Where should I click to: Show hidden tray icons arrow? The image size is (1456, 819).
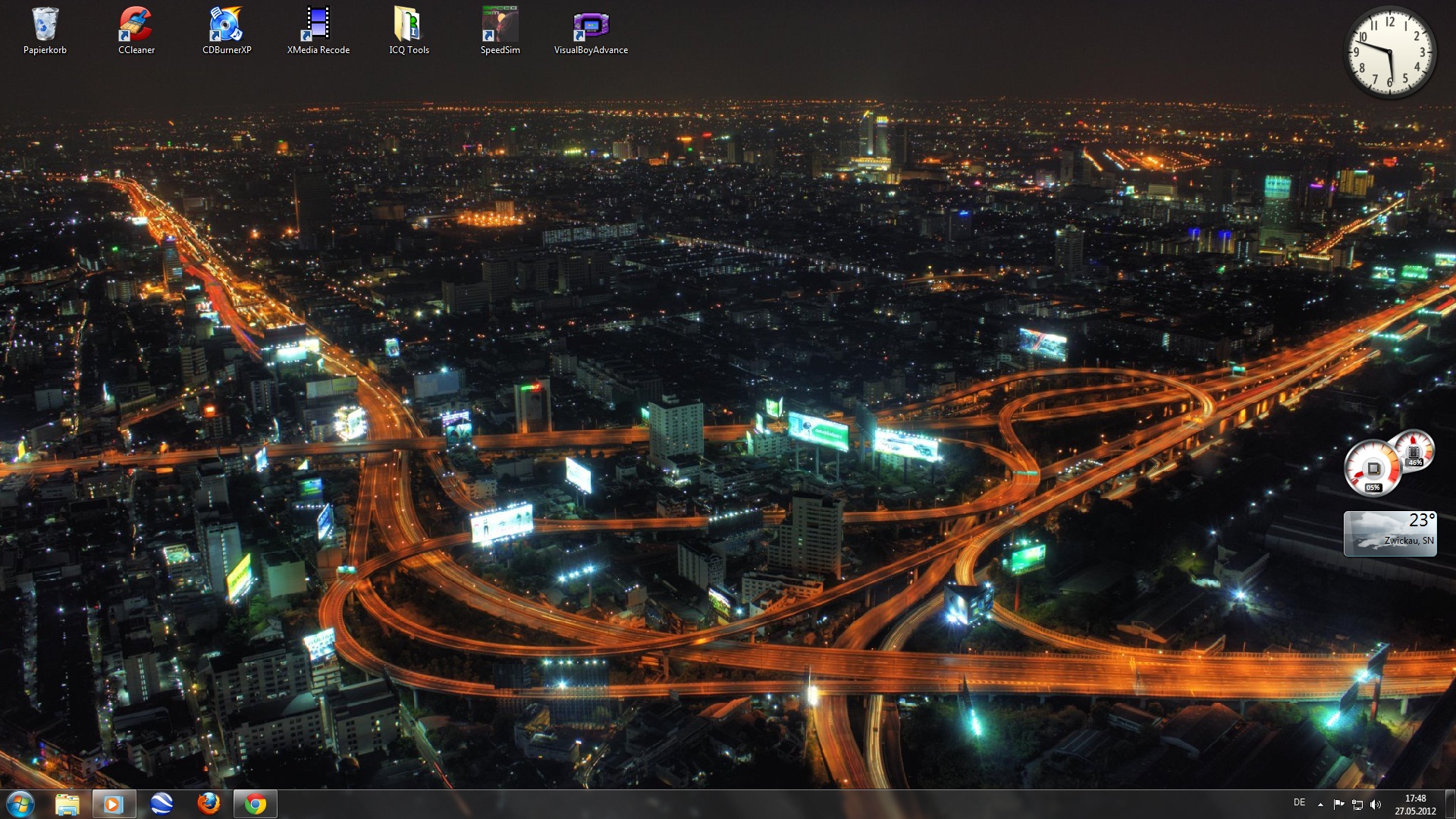1320,805
